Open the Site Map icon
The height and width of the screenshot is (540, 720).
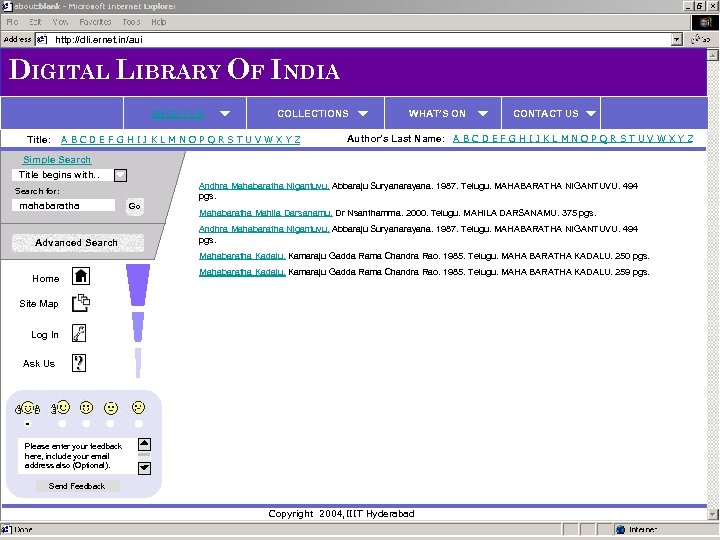point(81,303)
